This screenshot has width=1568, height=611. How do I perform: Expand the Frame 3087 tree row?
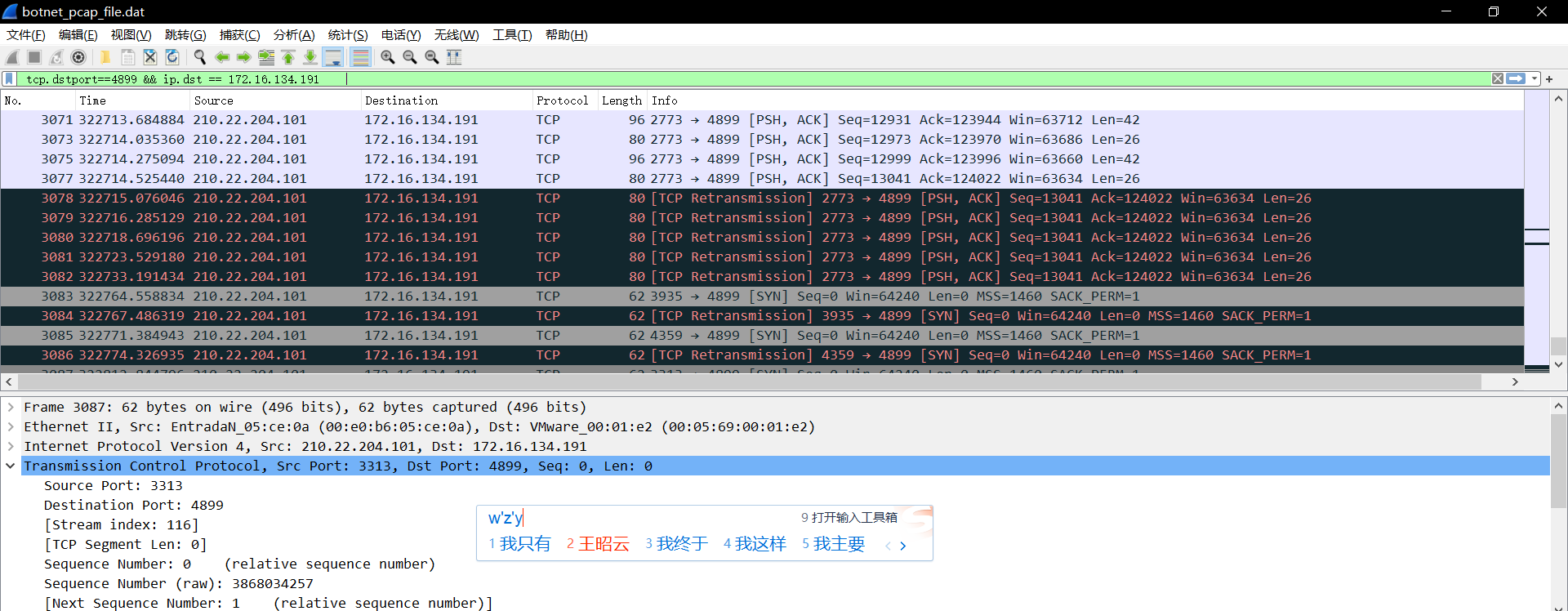(11, 407)
